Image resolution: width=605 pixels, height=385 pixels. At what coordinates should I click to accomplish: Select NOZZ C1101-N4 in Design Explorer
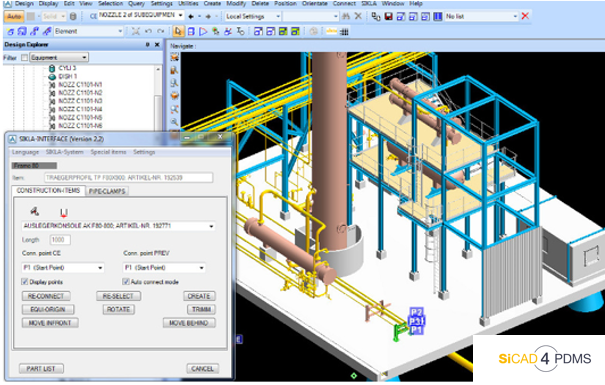[80, 109]
